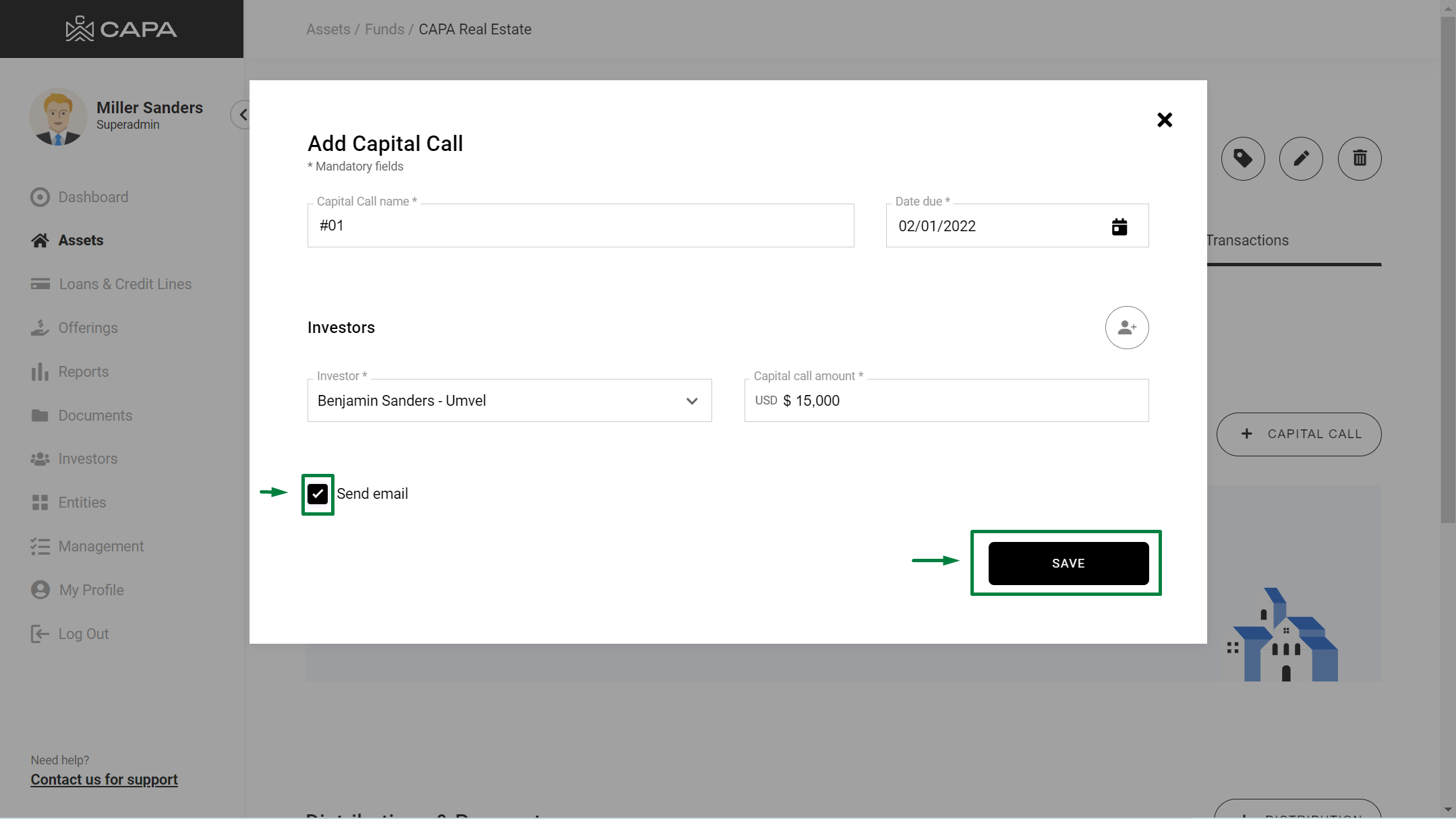Click the Capital Call name field
Screen dimensions: 1456x819
coord(580,226)
